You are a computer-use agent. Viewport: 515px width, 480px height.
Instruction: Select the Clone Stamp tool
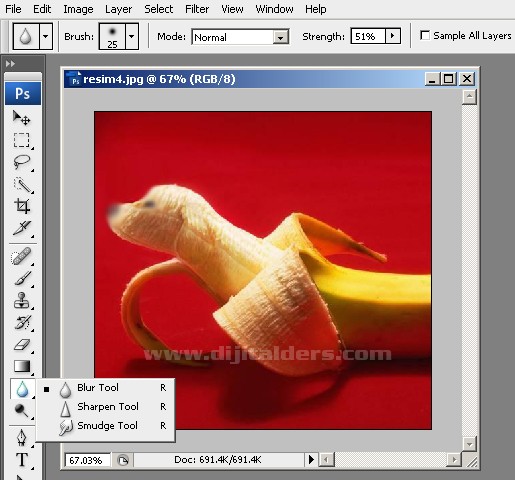coord(22,300)
